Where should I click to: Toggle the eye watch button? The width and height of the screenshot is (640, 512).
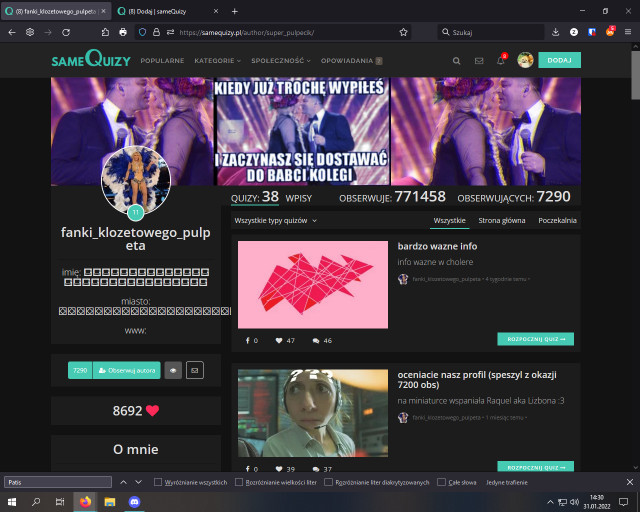pyautogui.click(x=173, y=370)
